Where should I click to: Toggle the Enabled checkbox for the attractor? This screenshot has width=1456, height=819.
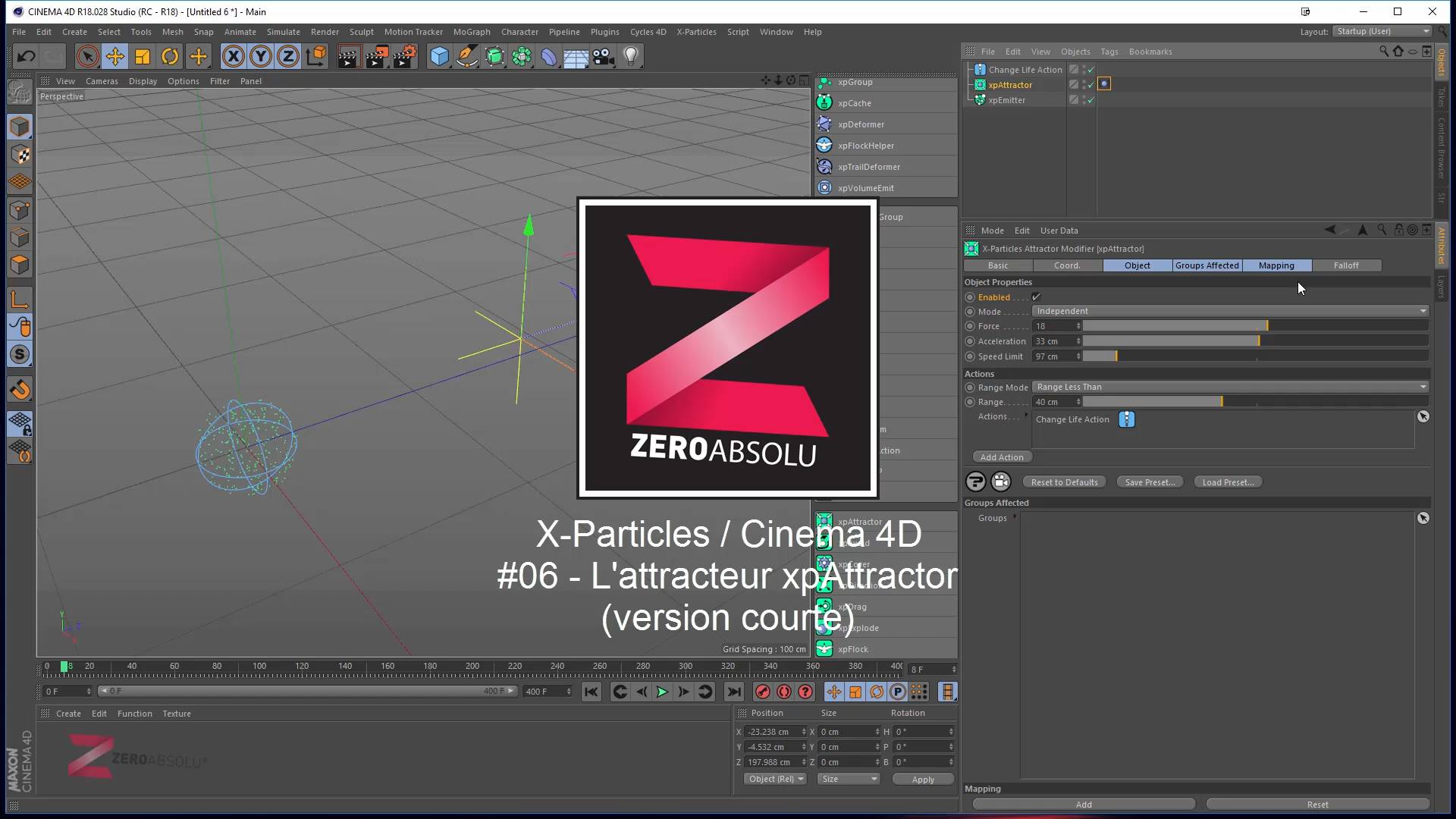click(1037, 297)
